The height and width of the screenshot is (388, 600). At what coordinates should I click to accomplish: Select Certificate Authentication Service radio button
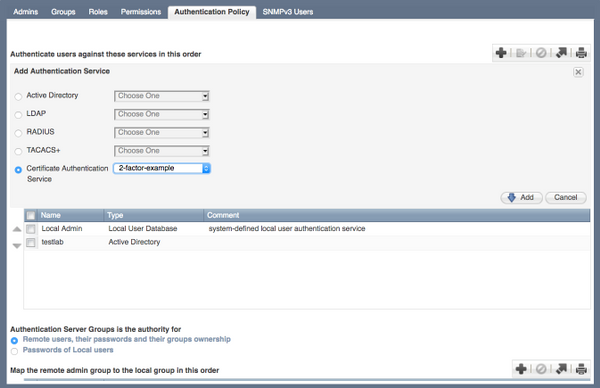click(x=18, y=170)
